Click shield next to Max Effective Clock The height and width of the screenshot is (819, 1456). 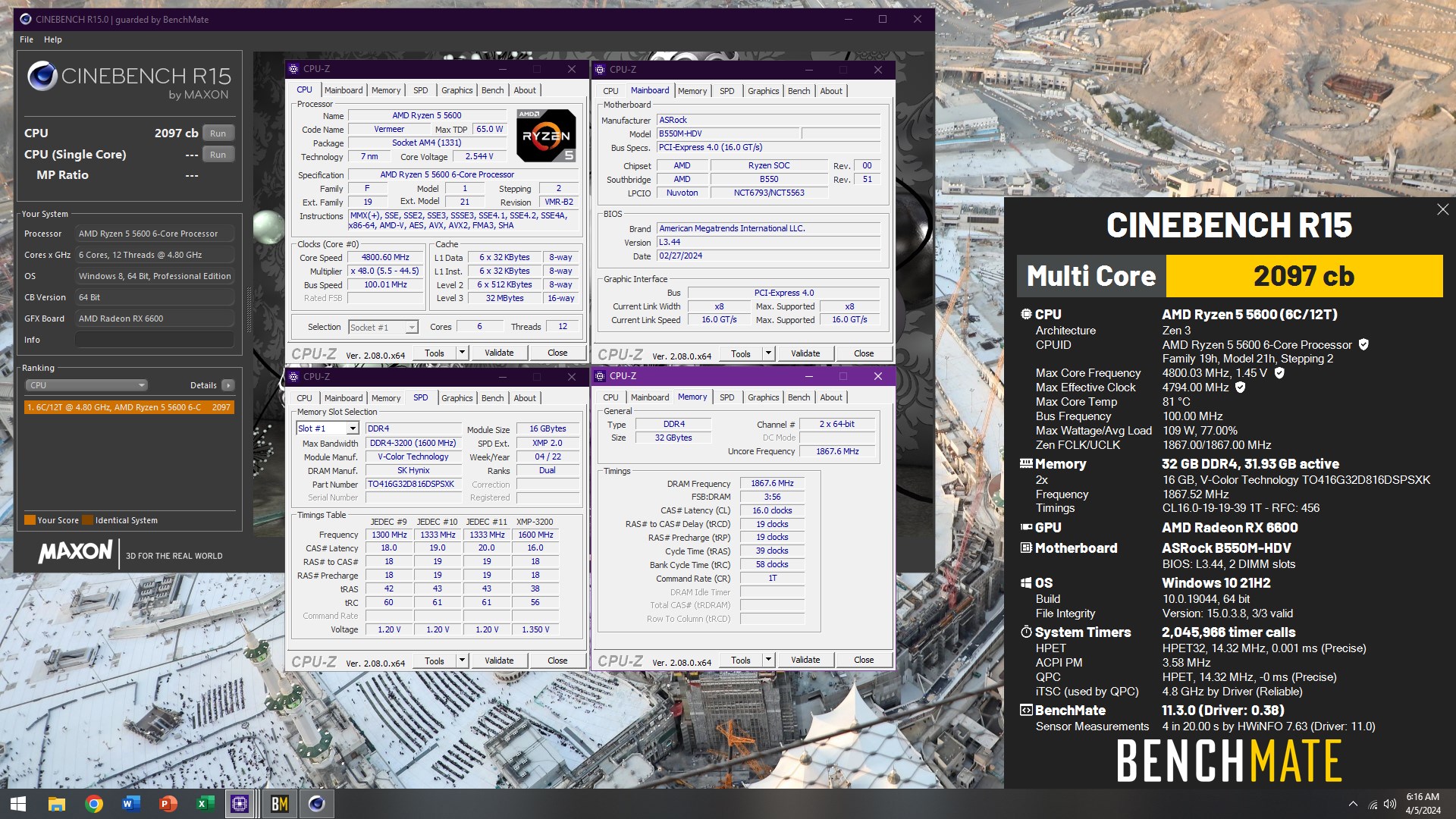tap(1241, 388)
